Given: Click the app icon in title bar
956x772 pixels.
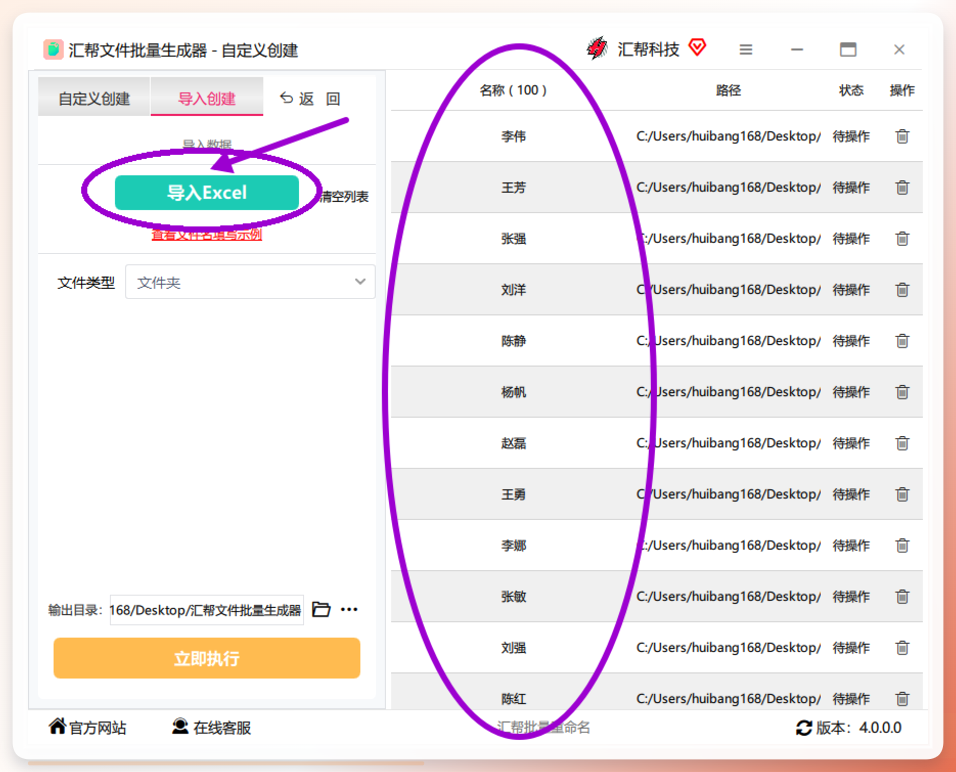Looking at the screenshot, I should pyautogui.click(x=53, y=49).
